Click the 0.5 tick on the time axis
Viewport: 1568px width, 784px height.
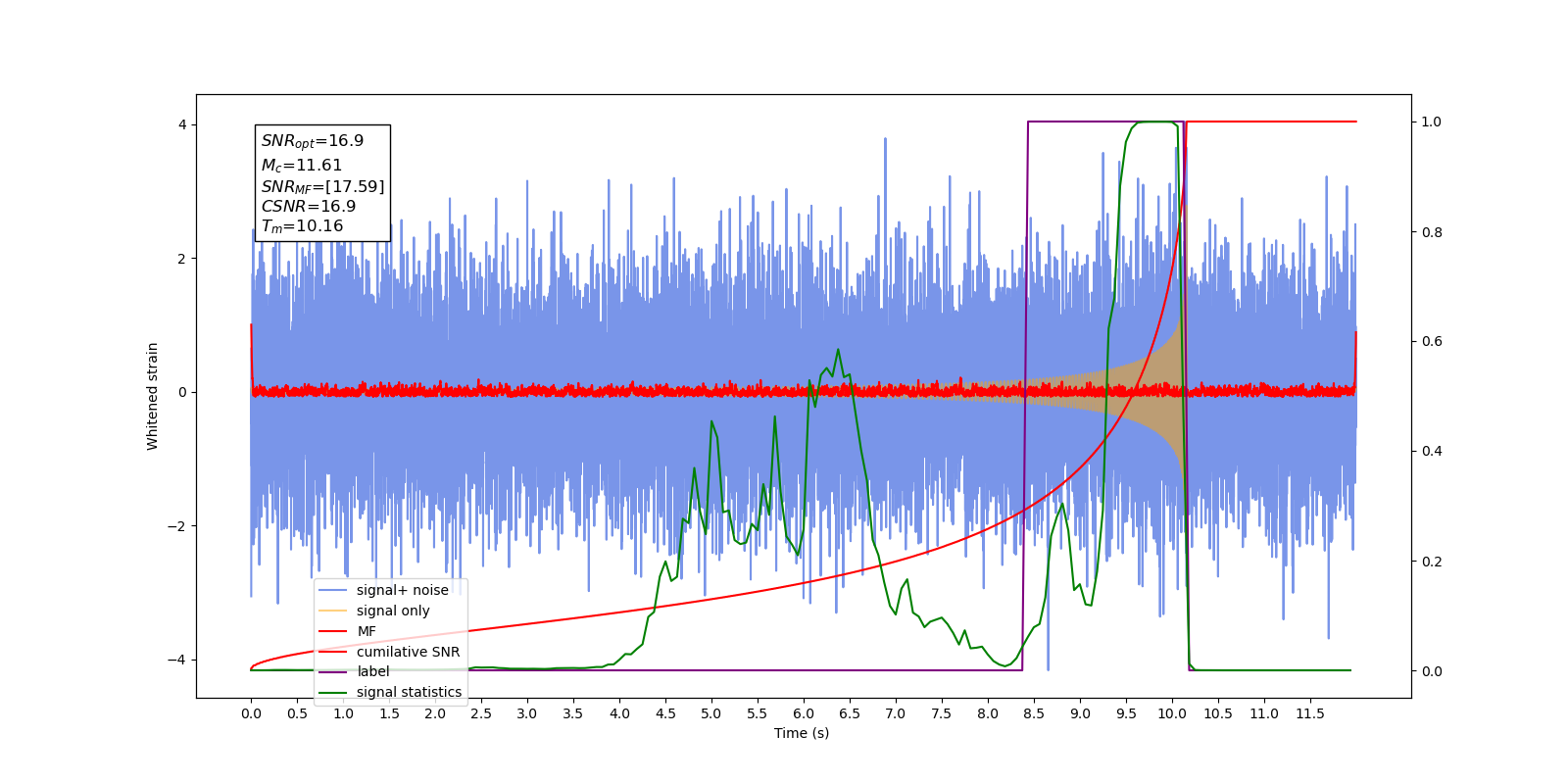[297, 713]
